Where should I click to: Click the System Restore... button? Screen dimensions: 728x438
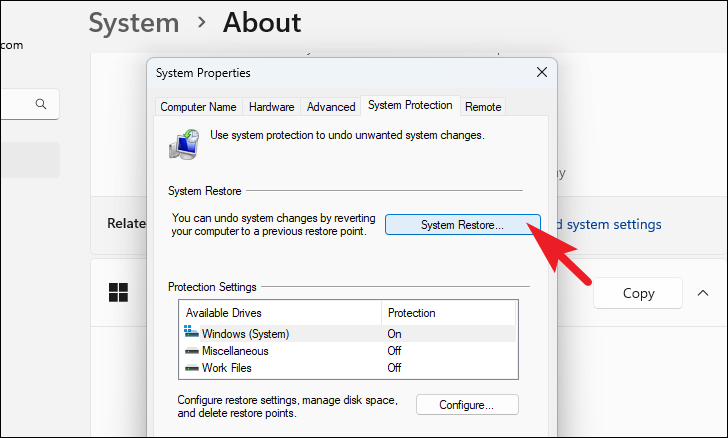[462, 225]
